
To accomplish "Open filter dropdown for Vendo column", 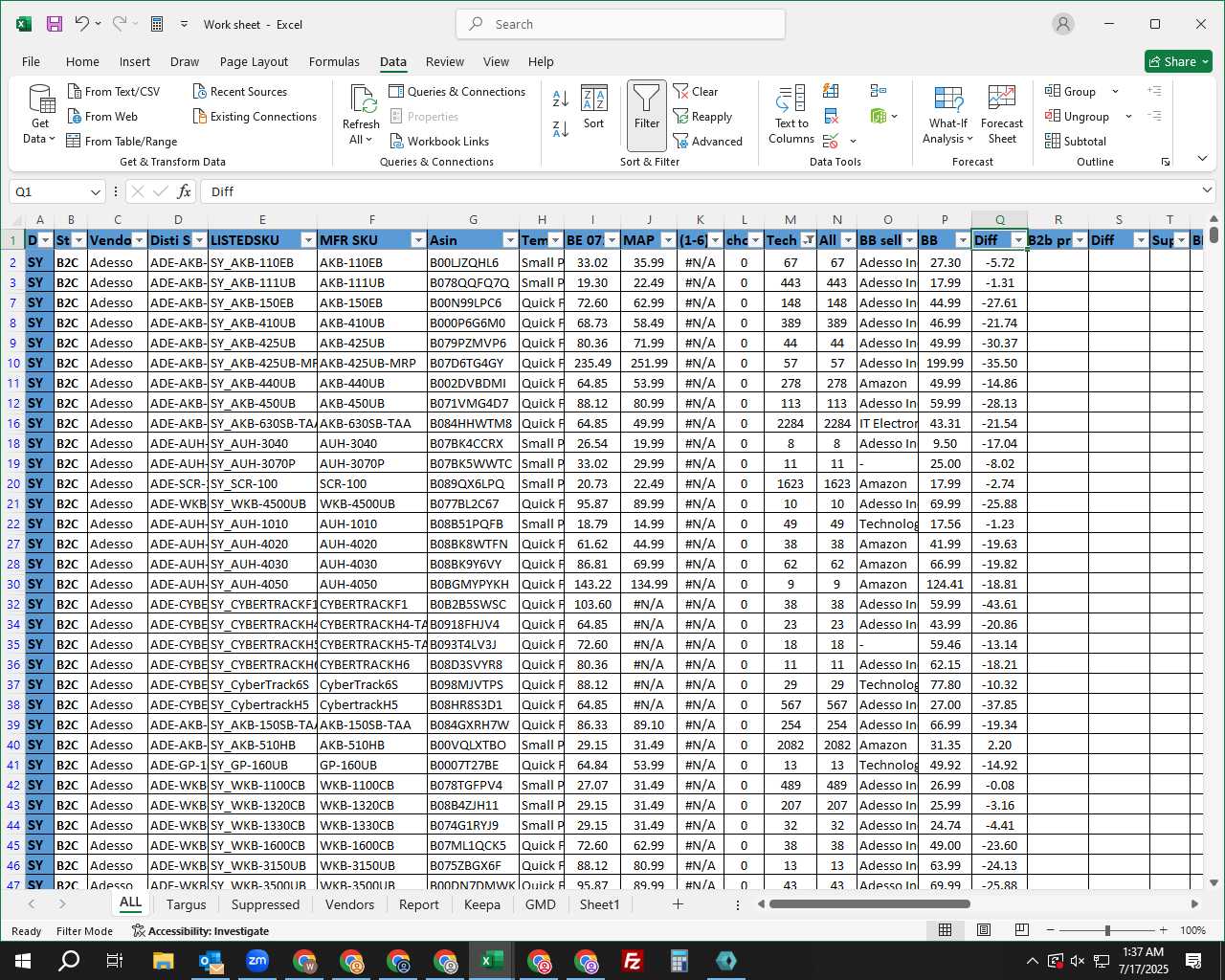I will [x=139, y=240].
